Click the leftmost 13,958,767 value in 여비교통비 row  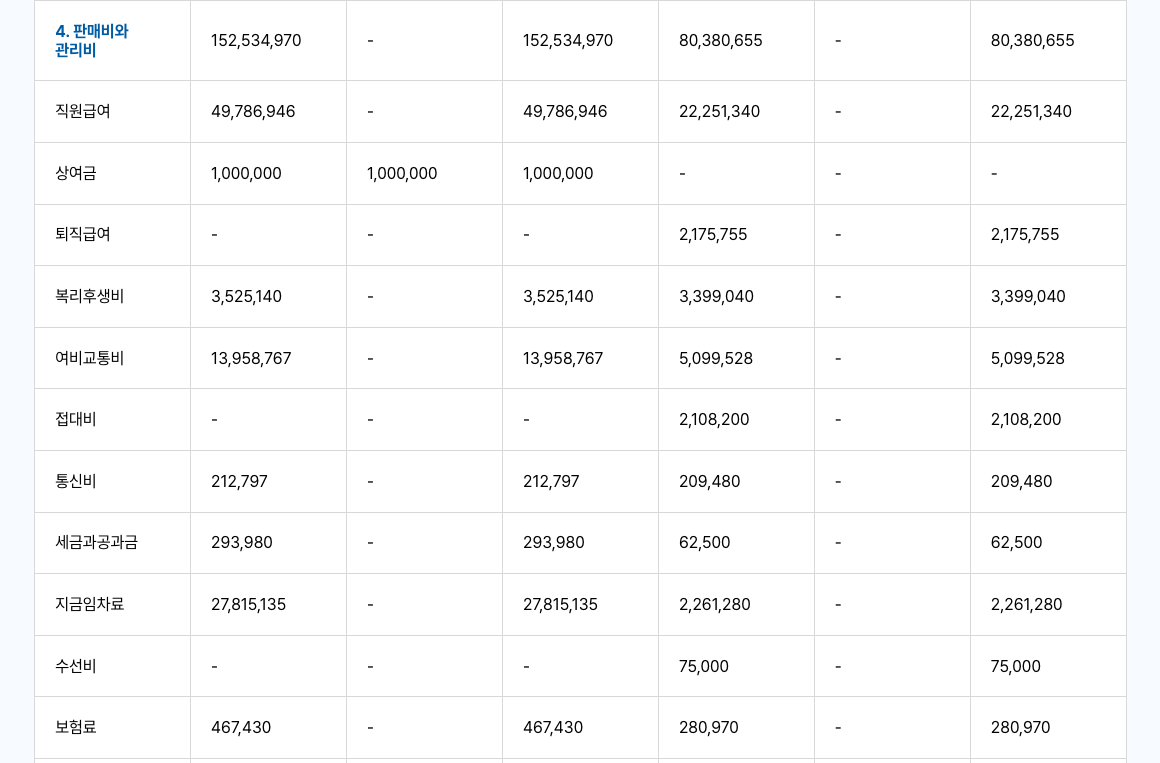tap(251, 358)
